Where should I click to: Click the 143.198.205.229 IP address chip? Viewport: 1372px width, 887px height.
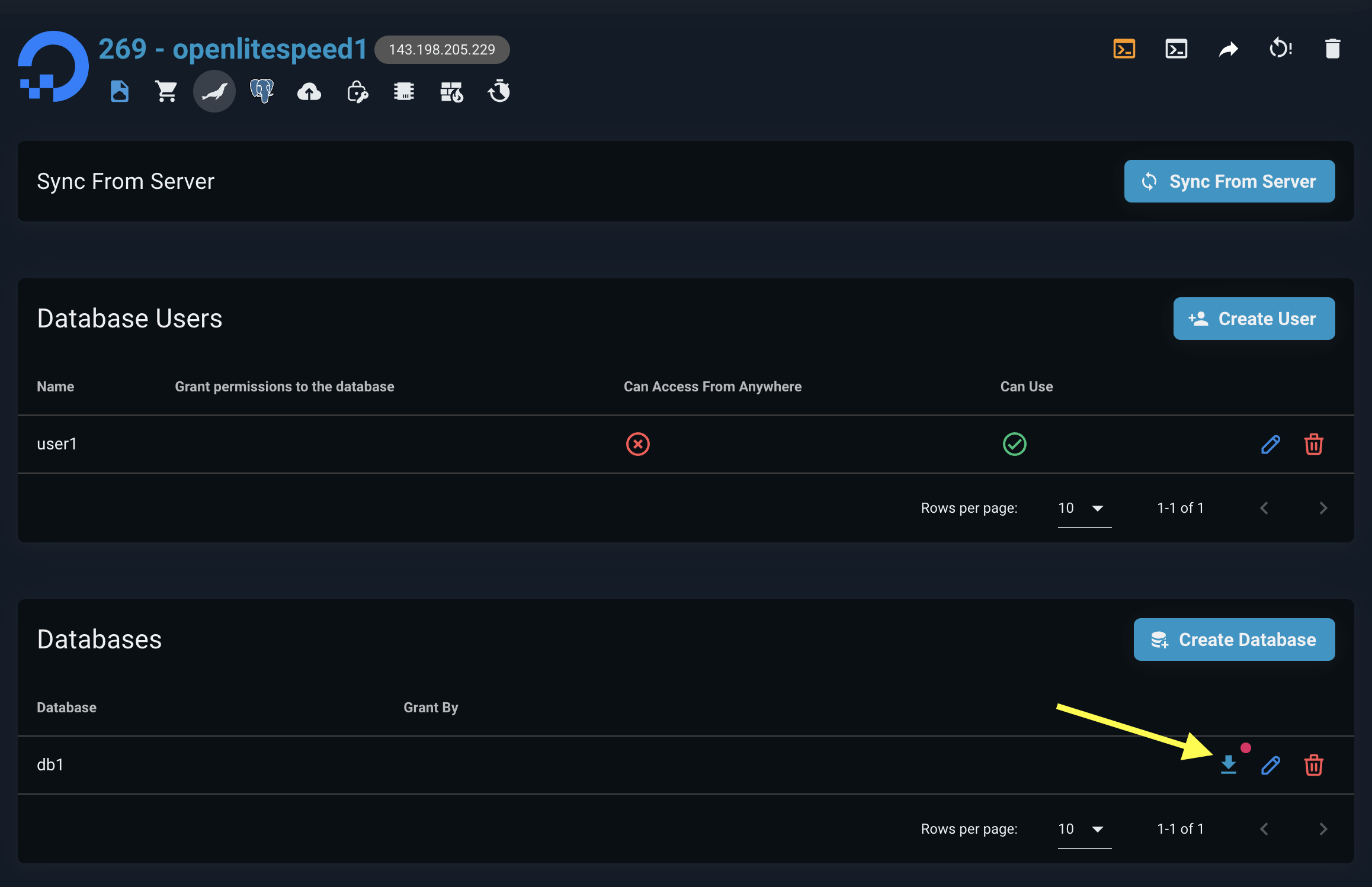442,50
